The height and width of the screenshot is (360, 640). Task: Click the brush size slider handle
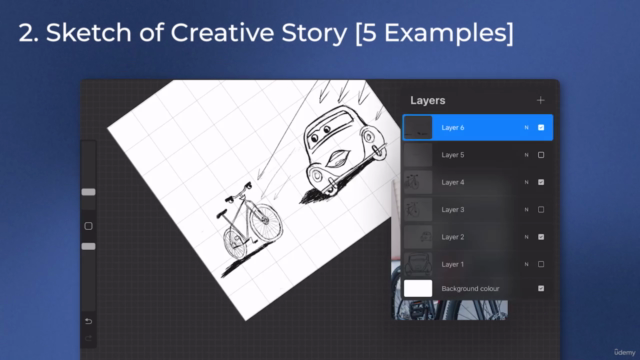click(x=88, y=192)
